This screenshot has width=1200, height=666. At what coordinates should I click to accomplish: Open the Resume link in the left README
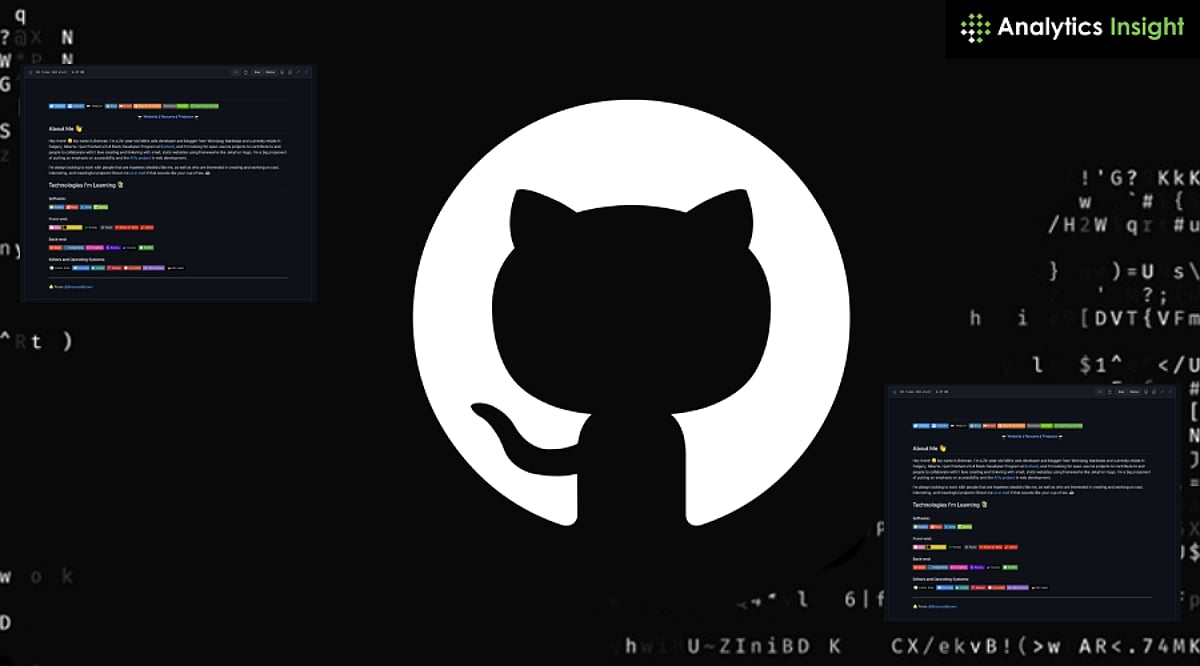[166, 117]
